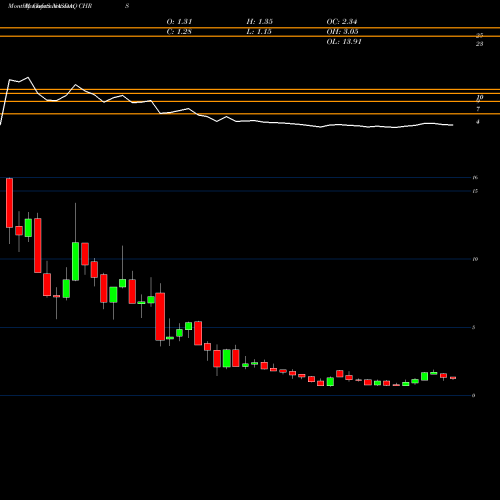Click the open value "O: 1.31"
Screen dimensions: 500x500
tap(179, 22)
